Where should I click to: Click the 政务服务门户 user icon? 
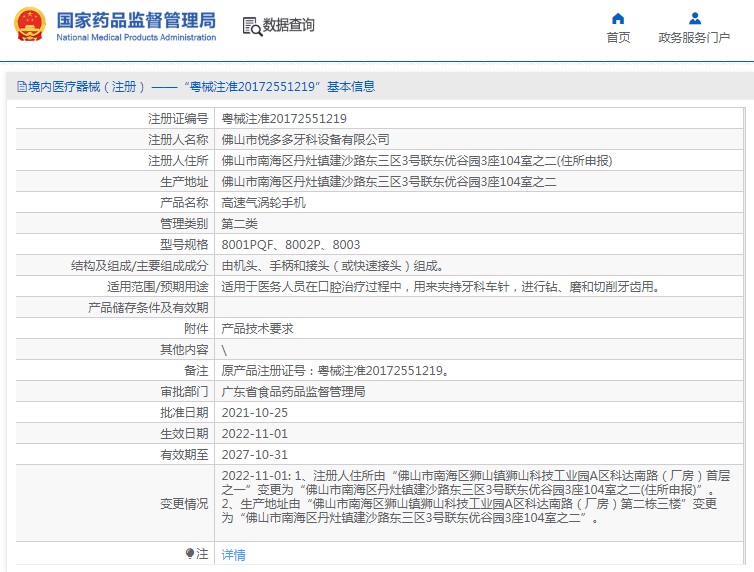[x=694, y=19]
